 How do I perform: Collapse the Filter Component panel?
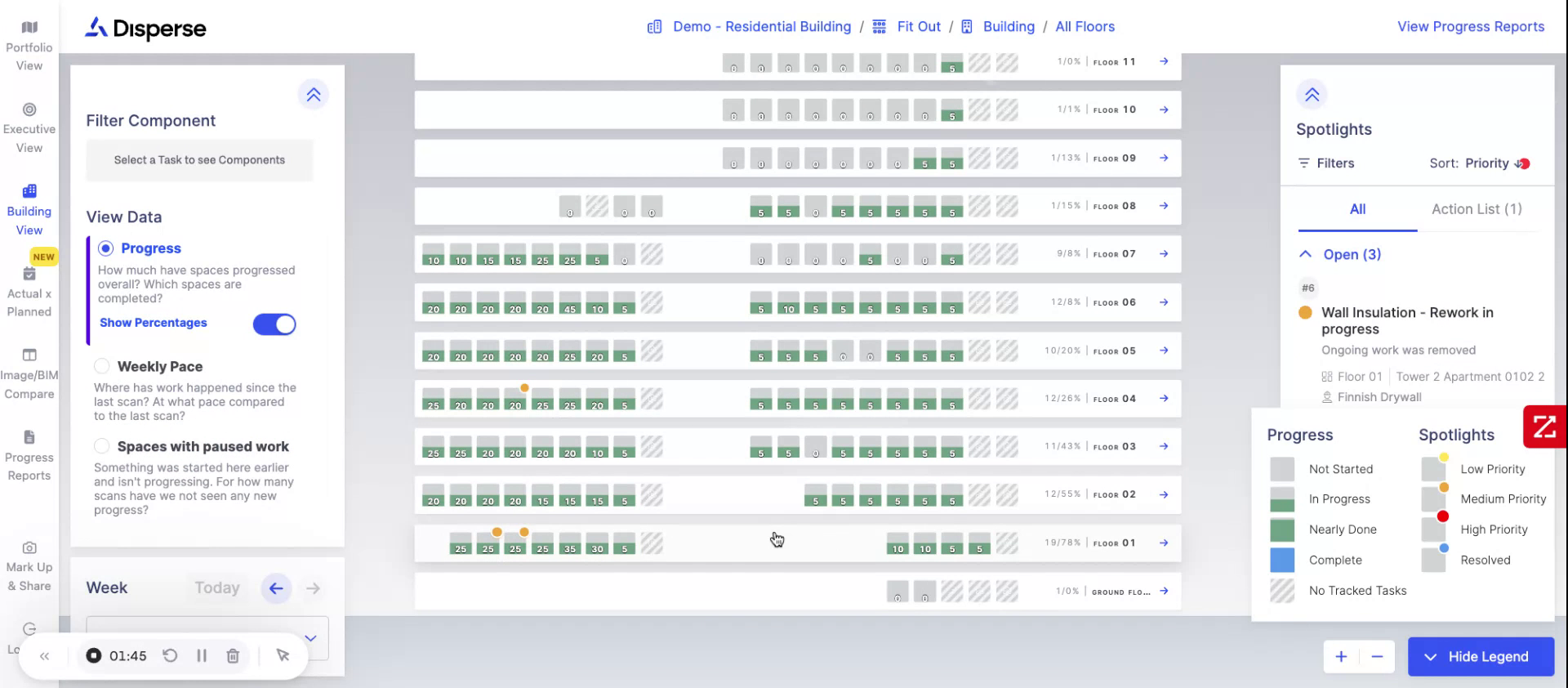pos(314,95)
